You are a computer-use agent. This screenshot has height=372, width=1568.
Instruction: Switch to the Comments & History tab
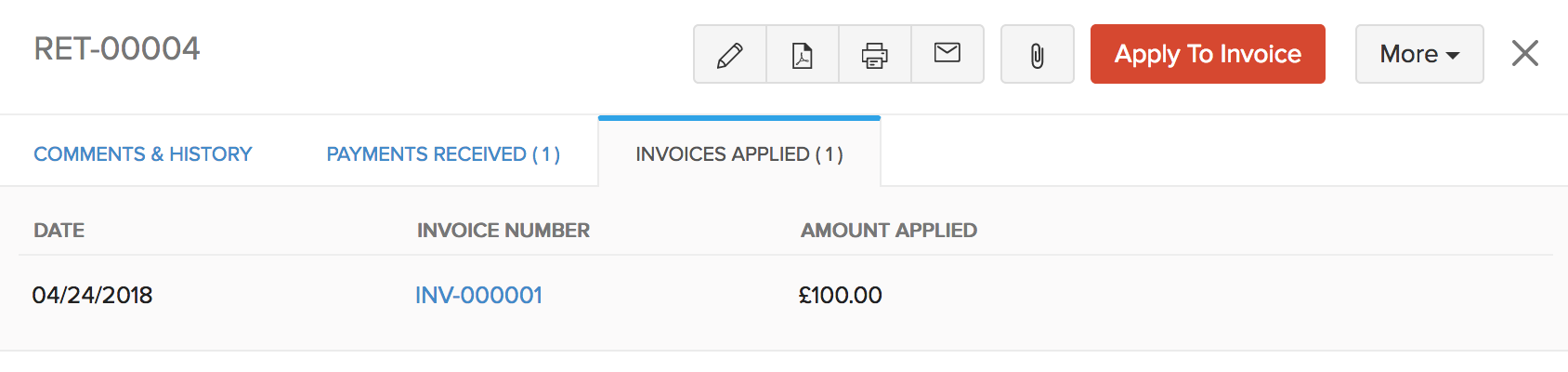tap(143, 154)
